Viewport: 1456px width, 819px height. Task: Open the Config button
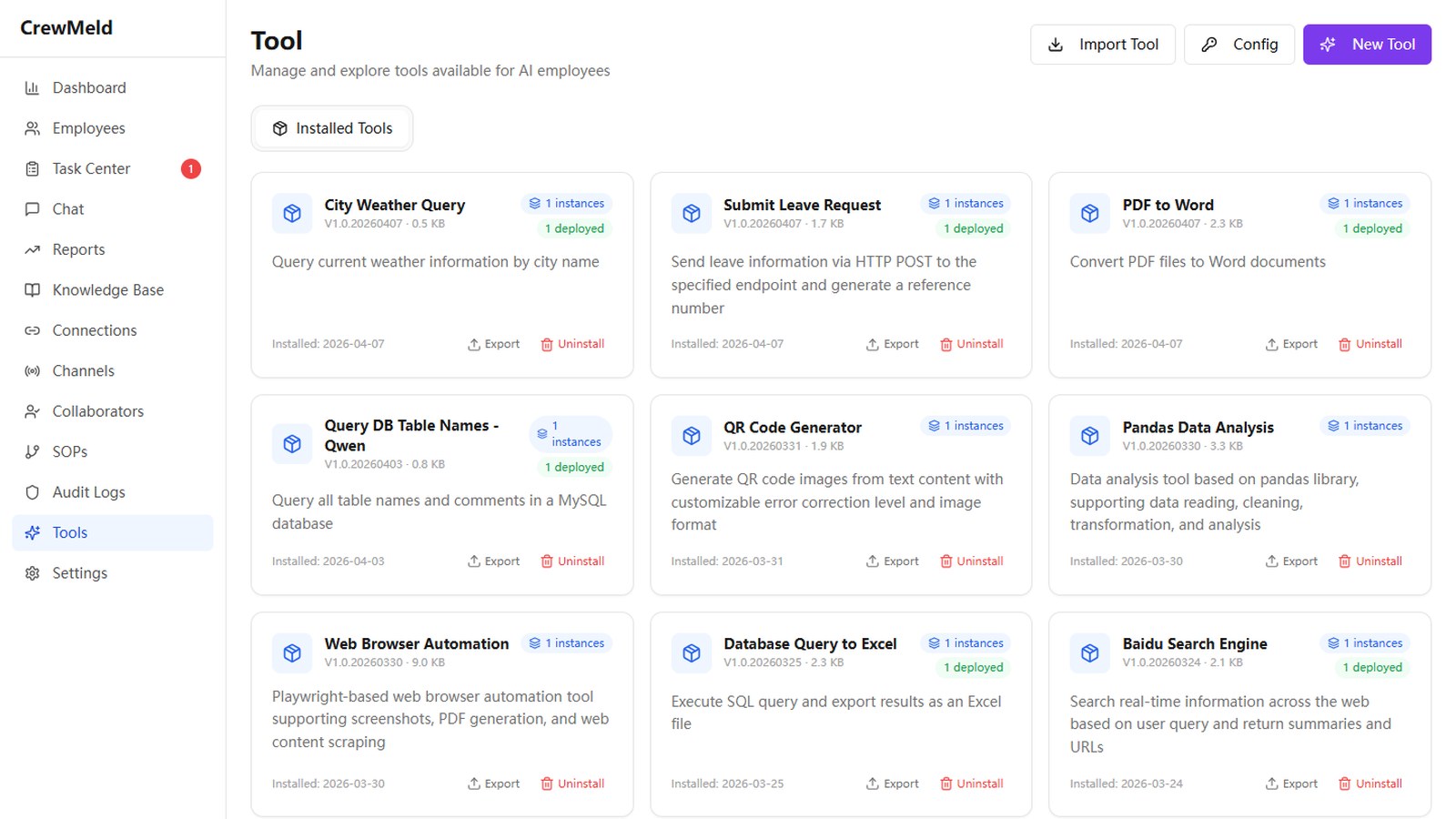1239,45
